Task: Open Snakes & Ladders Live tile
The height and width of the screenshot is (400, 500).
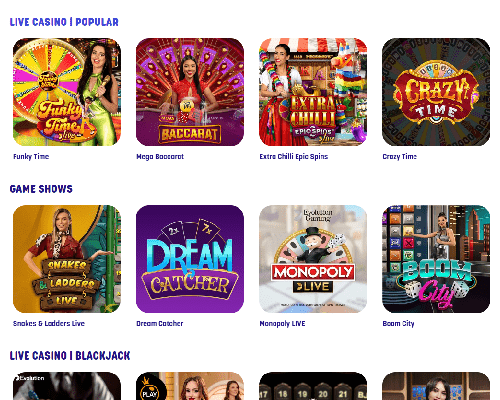Action: pos(67,259)
